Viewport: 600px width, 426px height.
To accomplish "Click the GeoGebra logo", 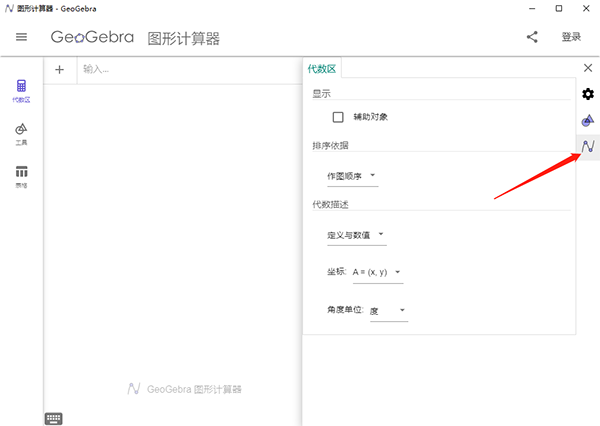I will (92, 38).
